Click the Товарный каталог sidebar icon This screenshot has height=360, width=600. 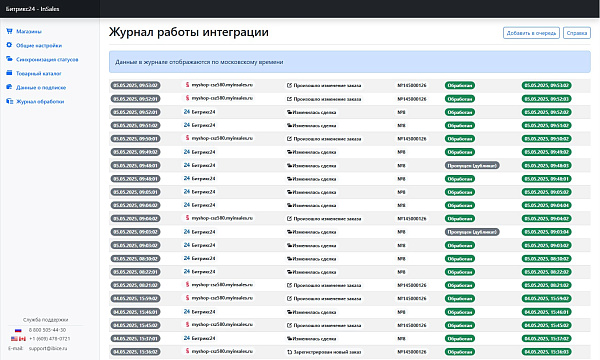pyautogui.click(x=9, y=73)
